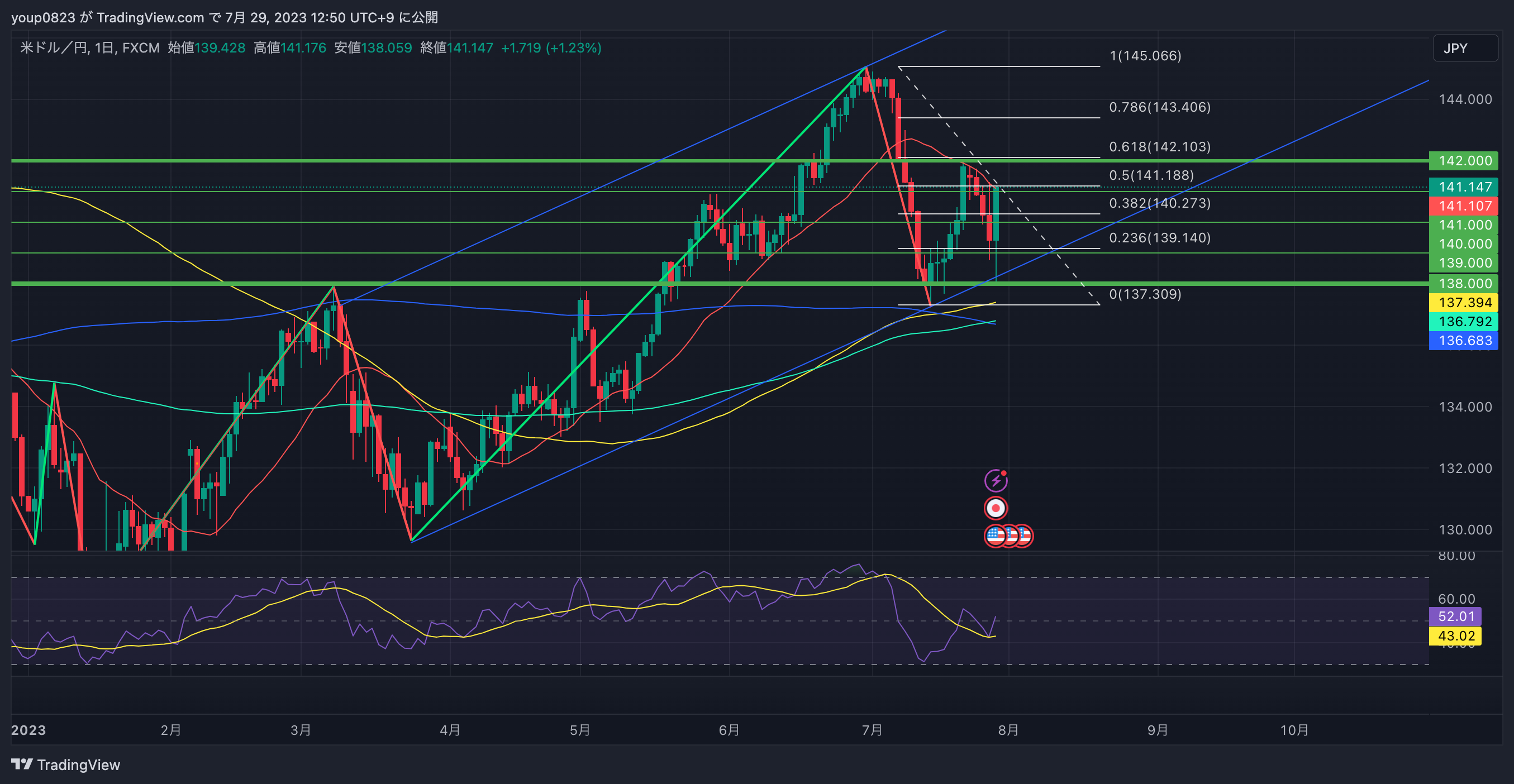Click the 134.000 price axis label

(1465, 407)
